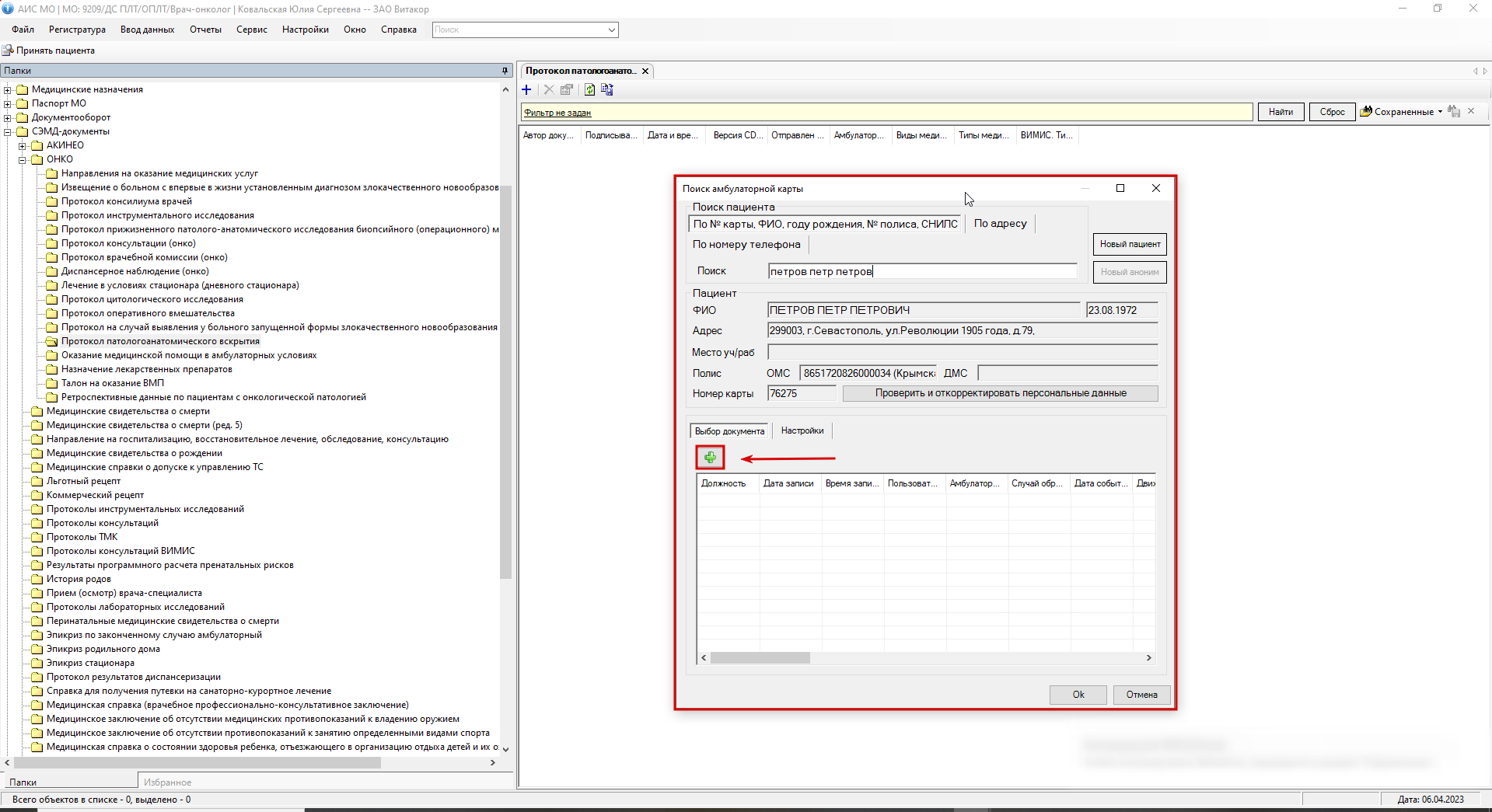Viewport: 1492px width, 812px height.
Task: Click the folder icon beside История родов
Action: coord(37,579)
